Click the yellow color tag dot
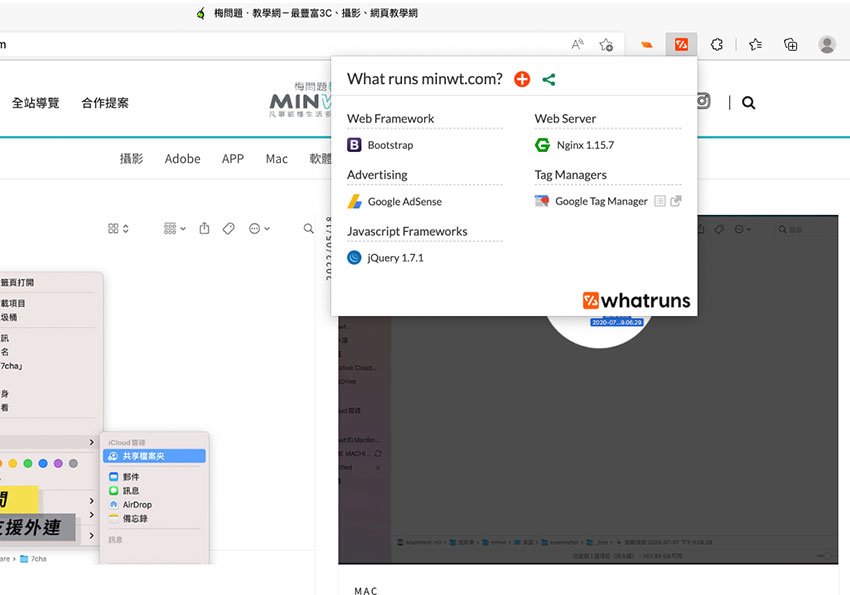 pos(13,463)
